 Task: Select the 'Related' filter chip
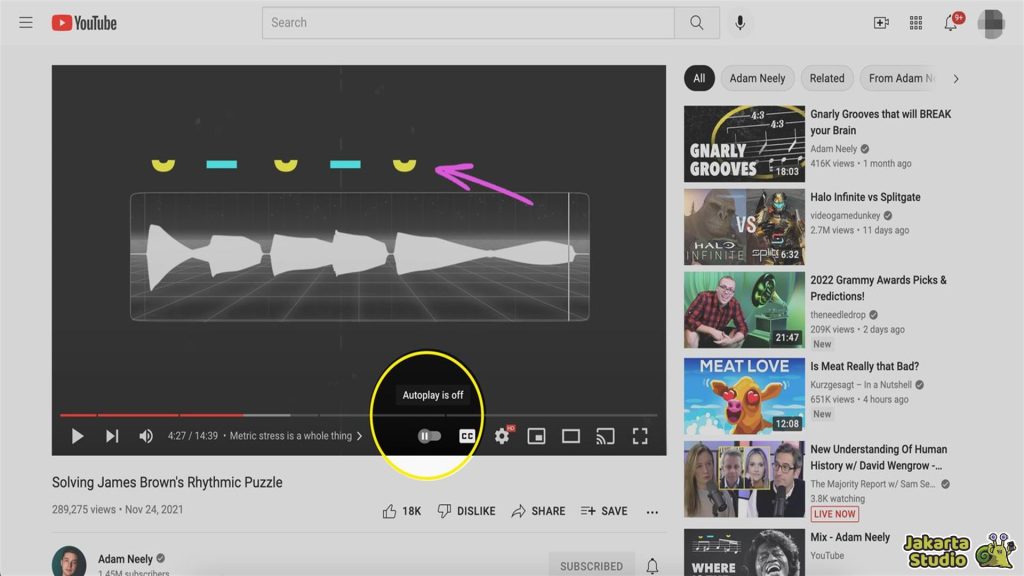pos(827,78)
